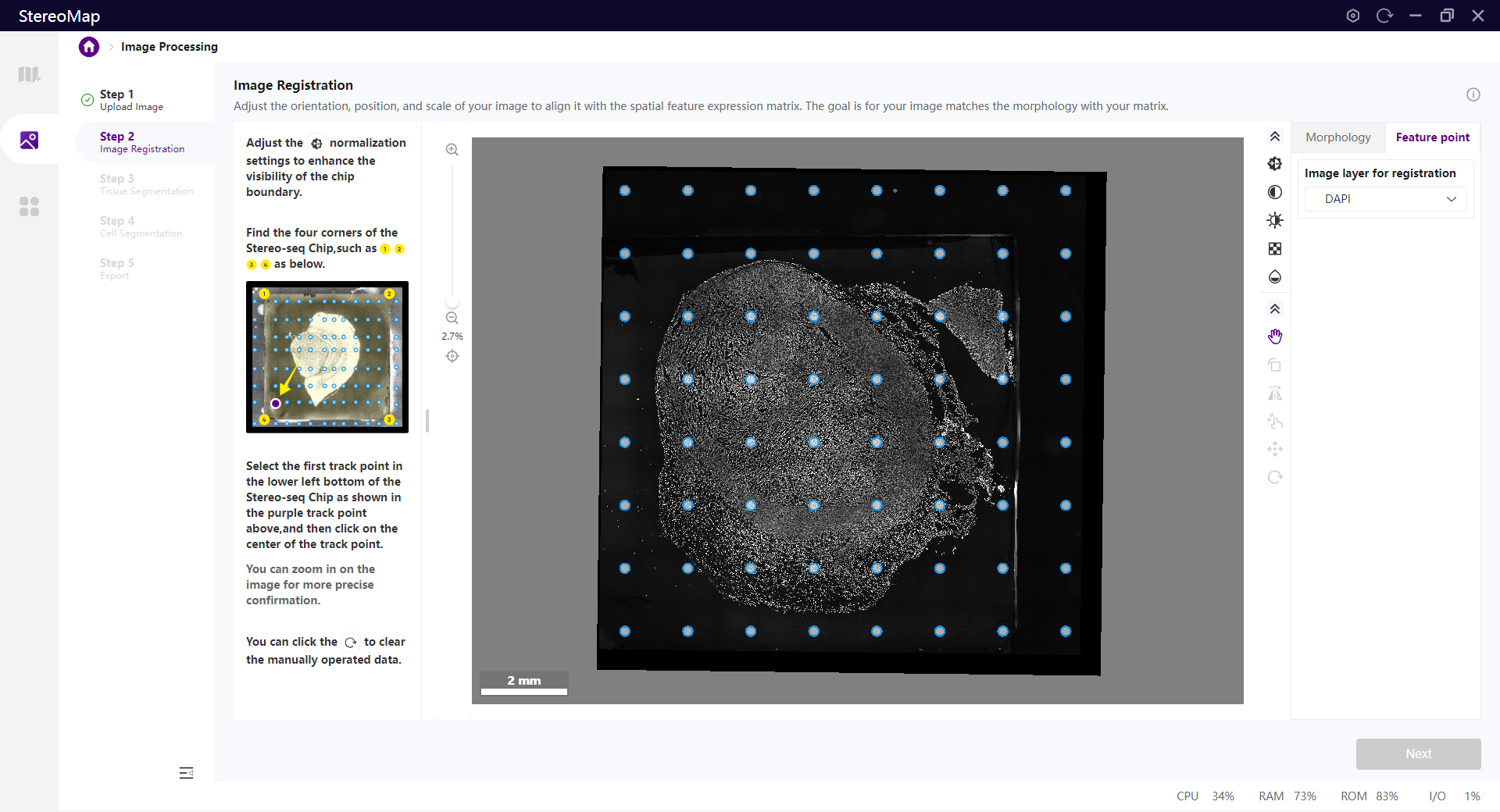Open the normalization settings tool
The image size is (1500, 812).
(x=1275, y=164)
